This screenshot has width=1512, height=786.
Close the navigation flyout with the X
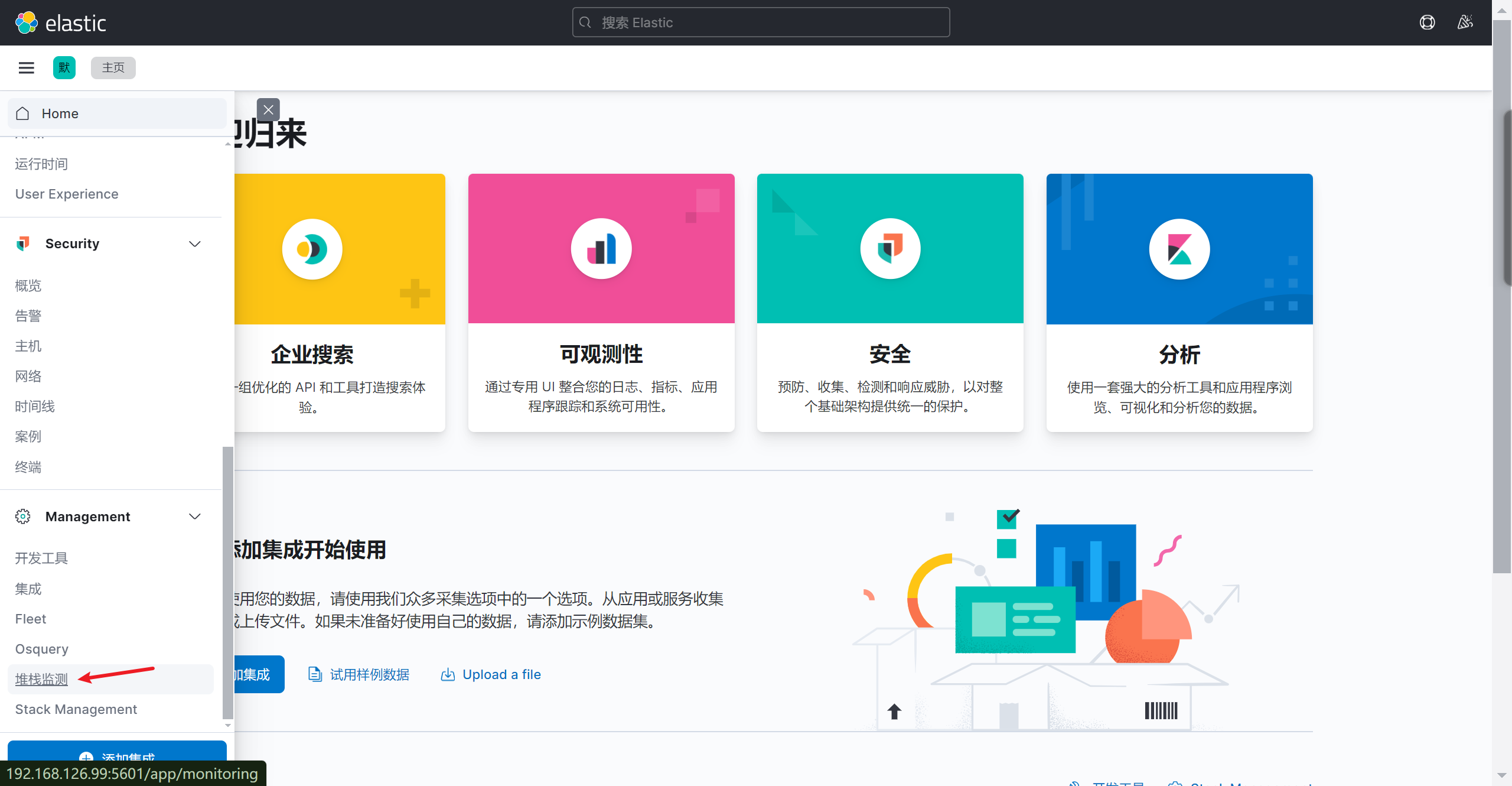268,110
